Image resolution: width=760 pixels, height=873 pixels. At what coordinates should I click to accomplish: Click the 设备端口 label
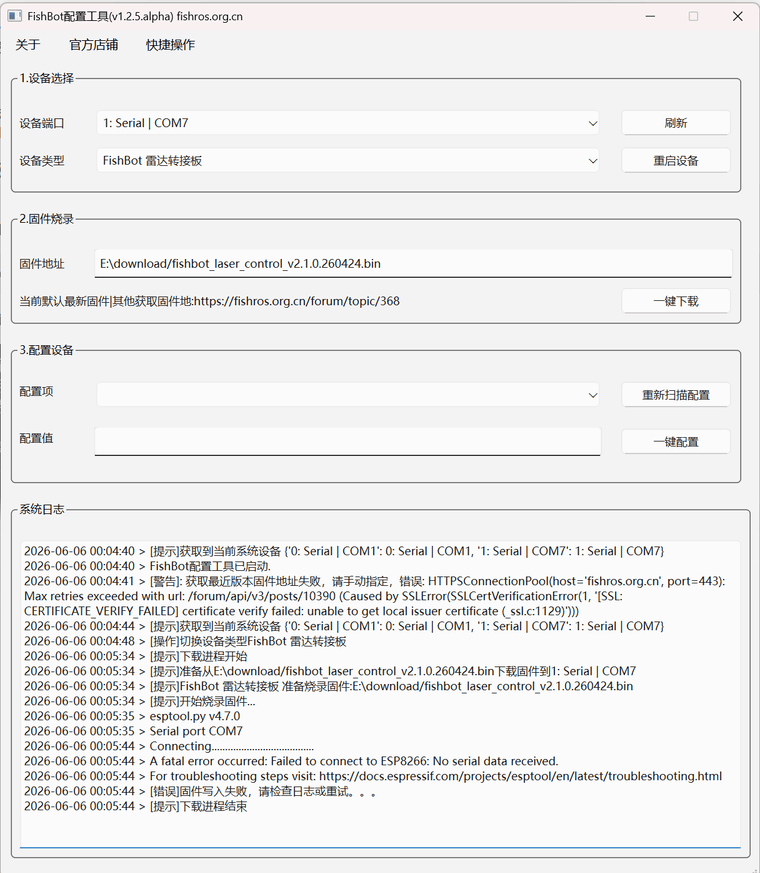pos(42,123)
